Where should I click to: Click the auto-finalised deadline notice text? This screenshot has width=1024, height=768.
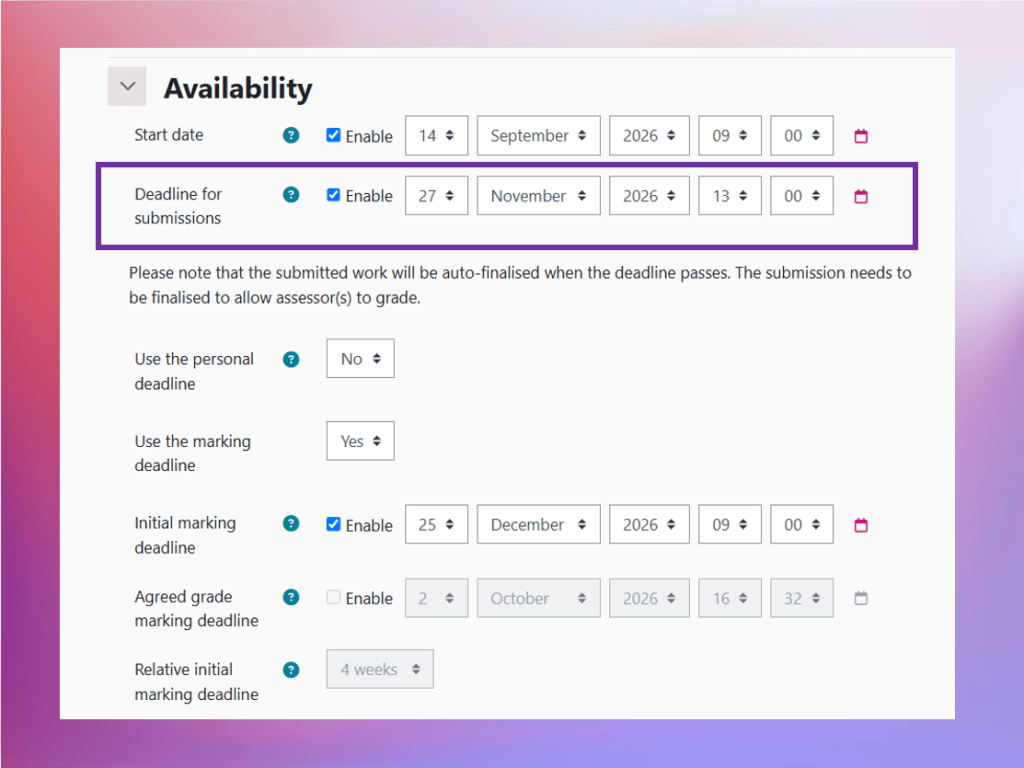pos(520,285)
